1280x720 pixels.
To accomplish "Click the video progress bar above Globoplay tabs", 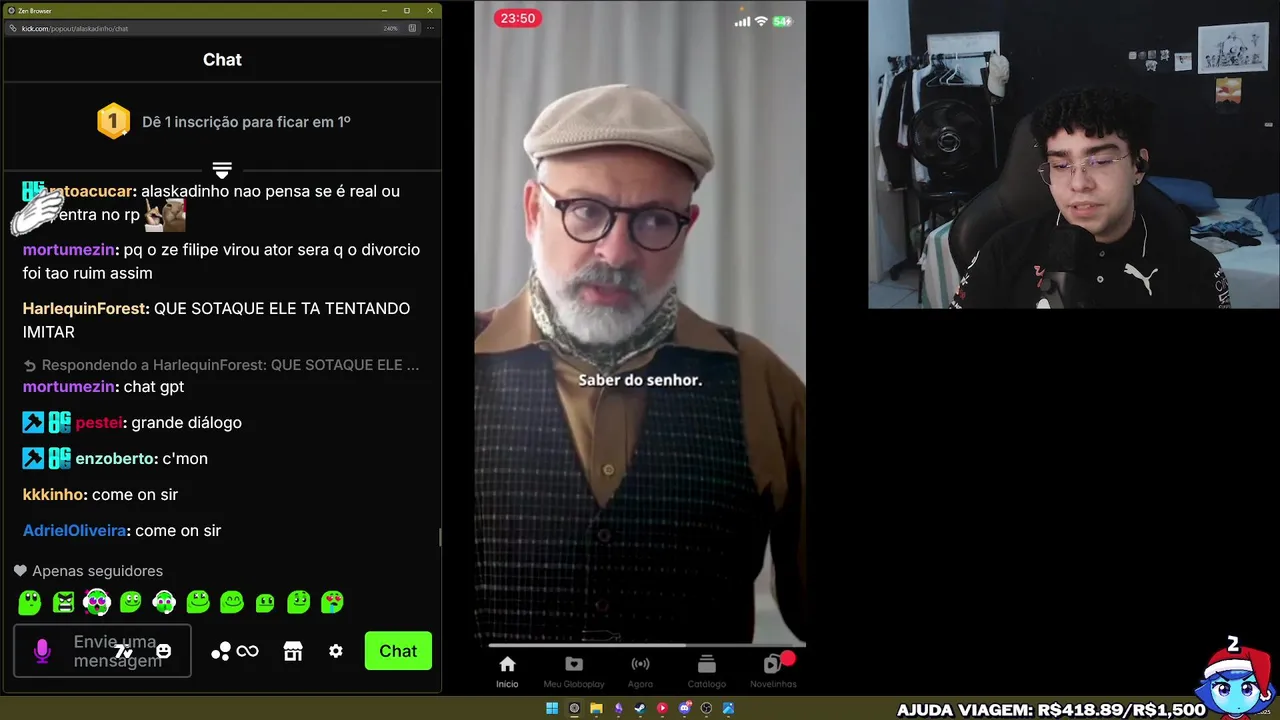I will coord(640,644).
